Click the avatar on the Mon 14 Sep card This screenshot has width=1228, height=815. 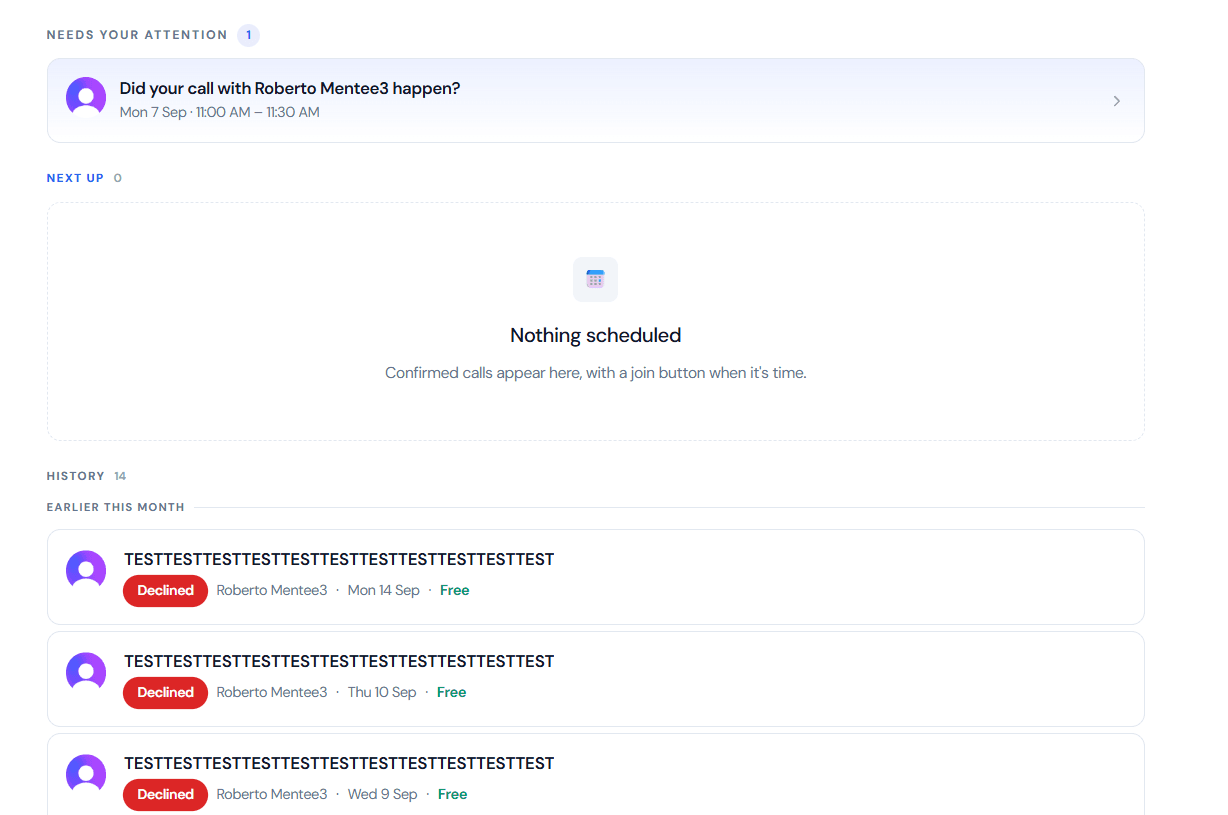click(86, 570)
